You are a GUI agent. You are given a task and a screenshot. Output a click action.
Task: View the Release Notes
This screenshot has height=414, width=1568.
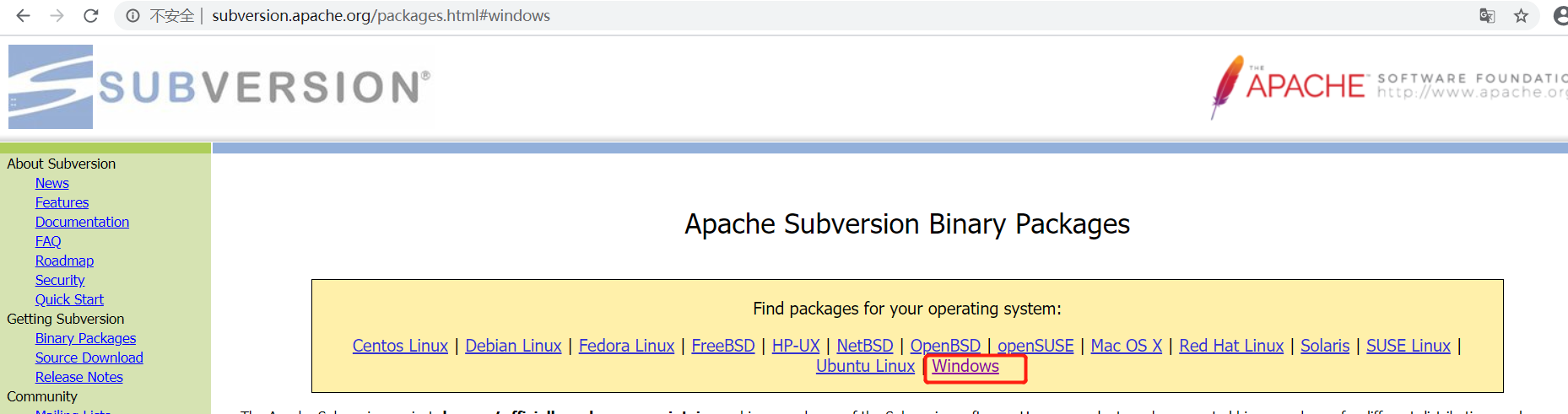click(78, 377)
